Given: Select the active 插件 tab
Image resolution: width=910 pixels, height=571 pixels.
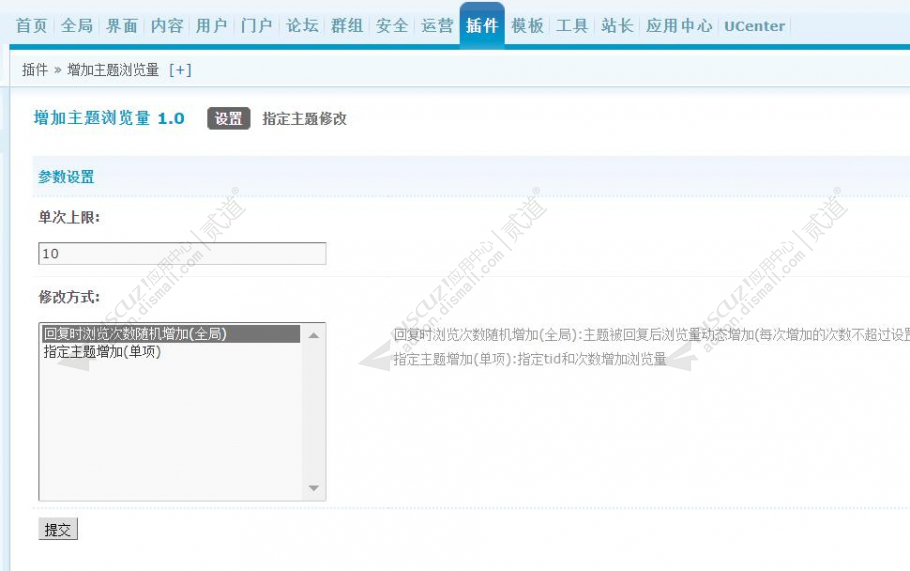Looking at the screenshot, I should [x=482, y=26].
